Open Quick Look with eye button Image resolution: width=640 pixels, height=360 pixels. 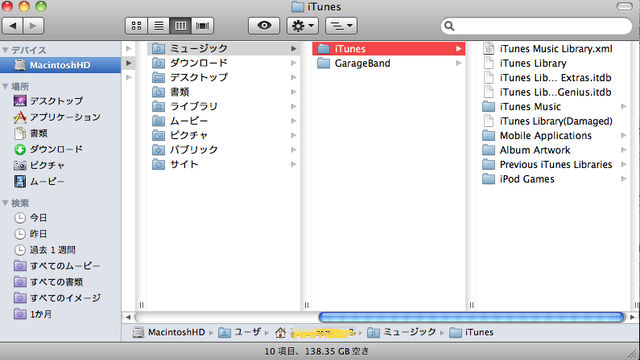pyautogui.click(x=264, y=26)
